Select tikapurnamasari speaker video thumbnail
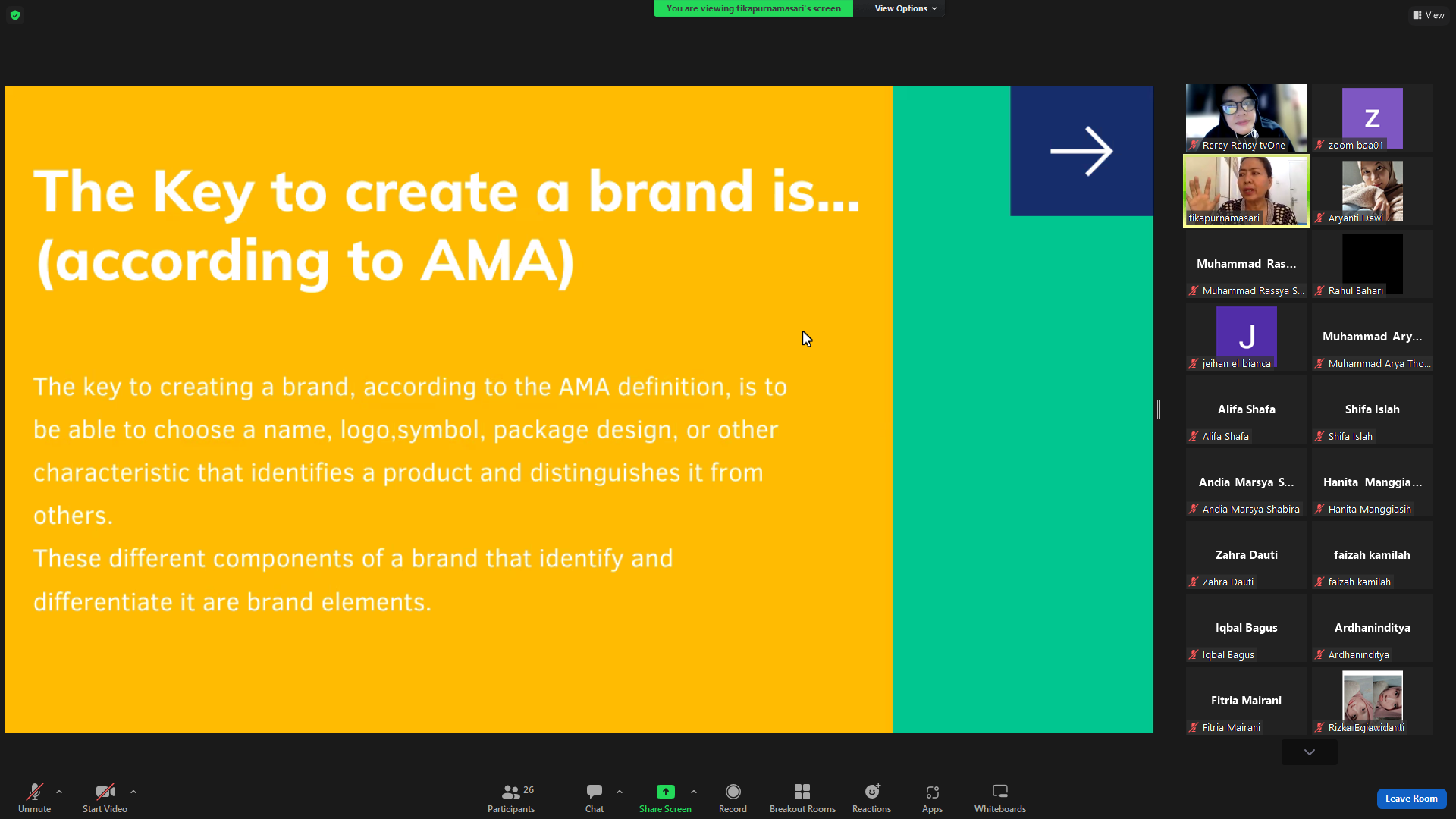This screenshot has height=819, width=1456. (x=1247, y=191)
